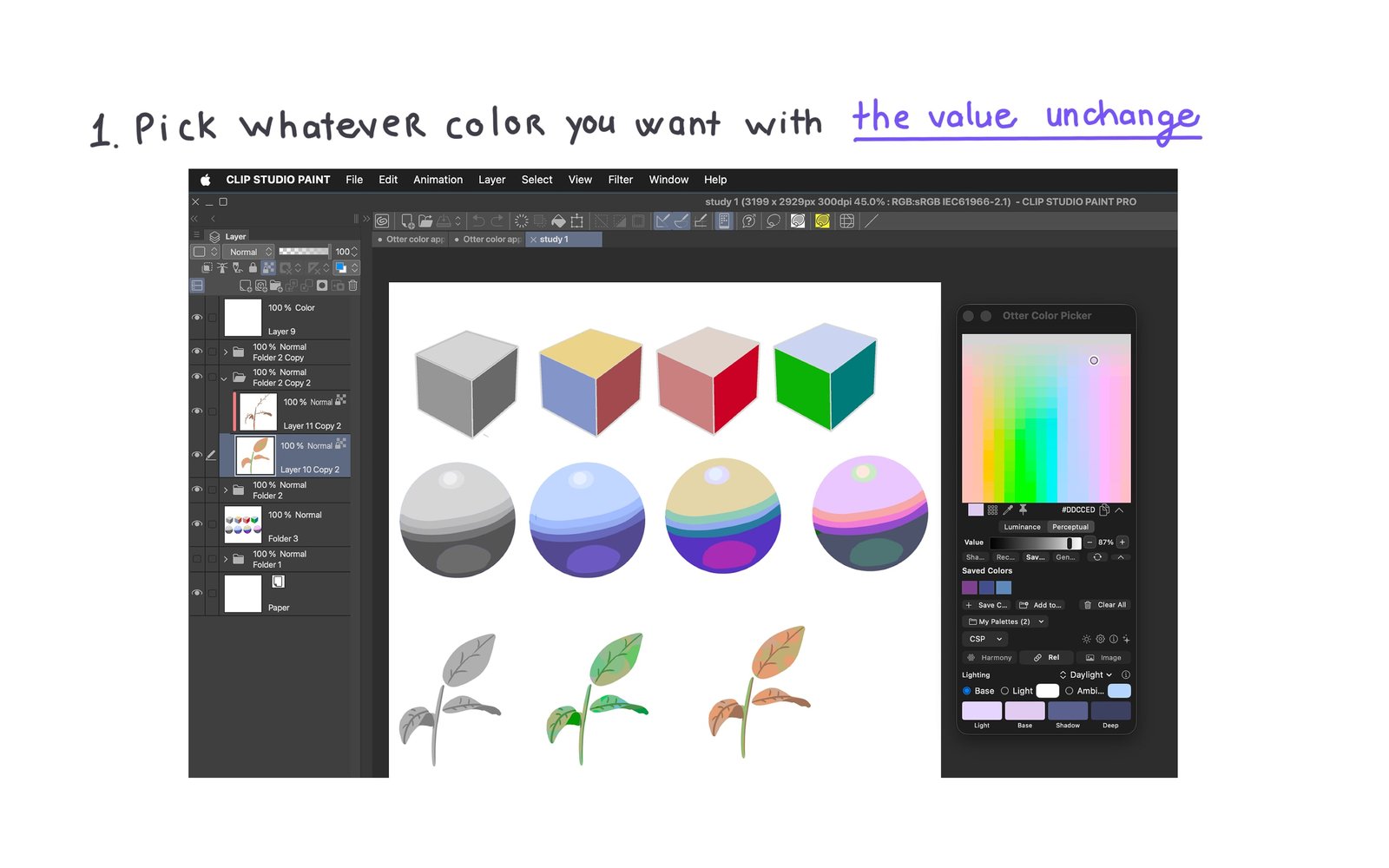Screen dimensions: 1389x868
Task: Switch to the Image tab in picker
Action: point(1103,658)
